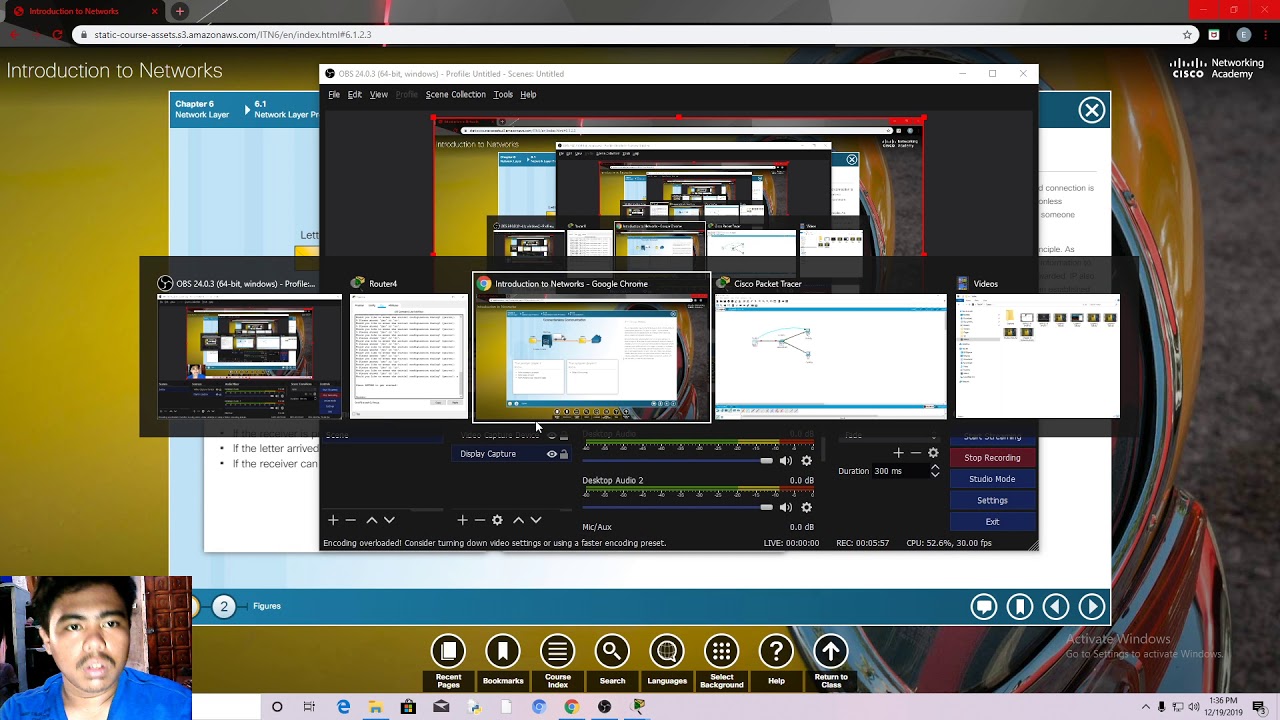Open Recent Pages in course toolbar
Image resolution: width=1280 pixels, height=720 pixels.
pyautogui.click(x=448, y=652)
